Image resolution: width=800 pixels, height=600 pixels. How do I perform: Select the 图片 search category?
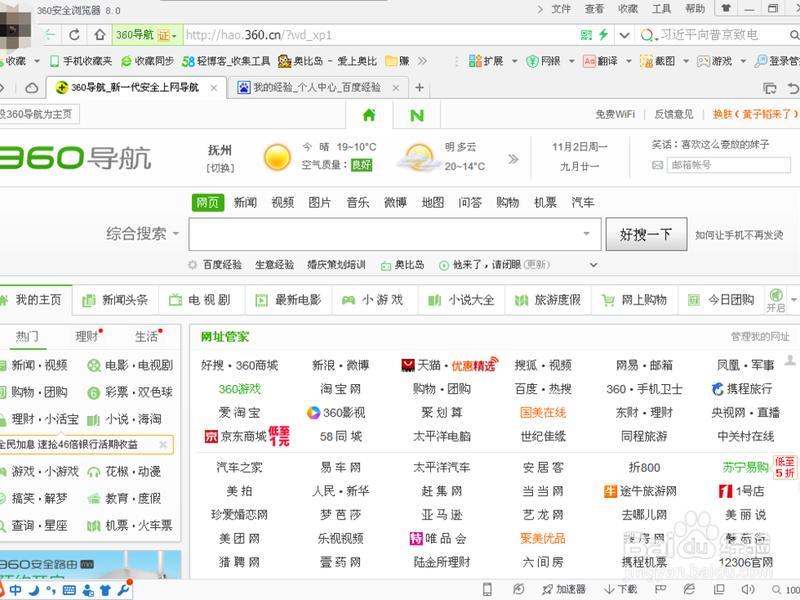(320, 203)
